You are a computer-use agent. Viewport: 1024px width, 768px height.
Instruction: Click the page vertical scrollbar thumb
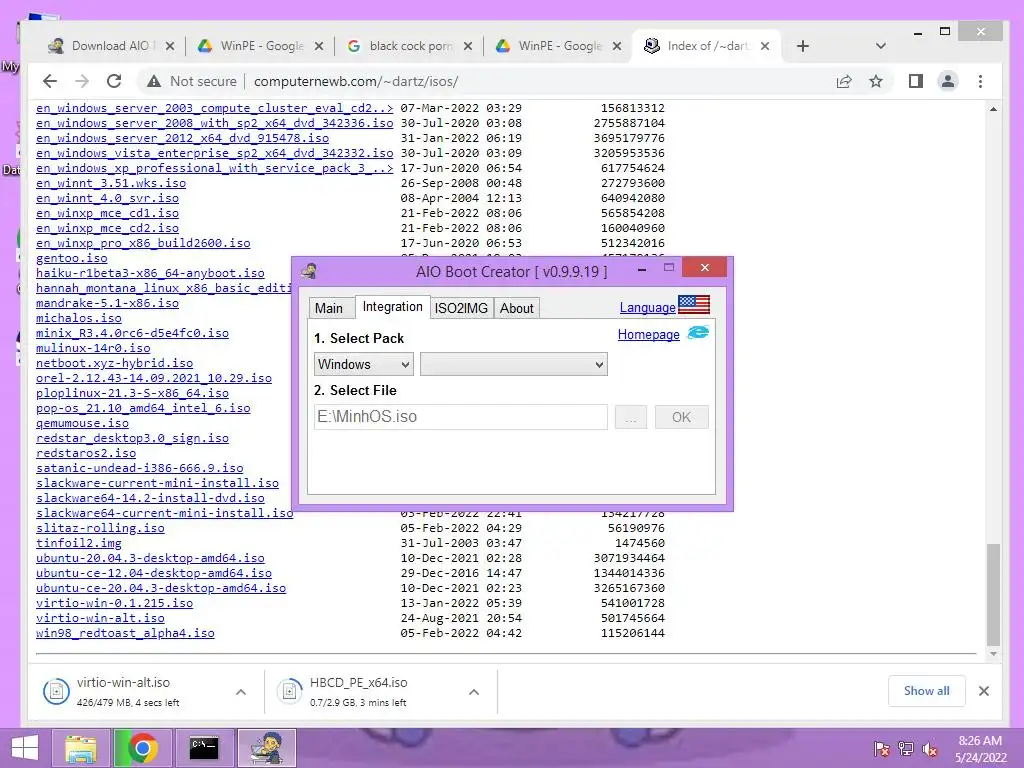tap(993, 594)
